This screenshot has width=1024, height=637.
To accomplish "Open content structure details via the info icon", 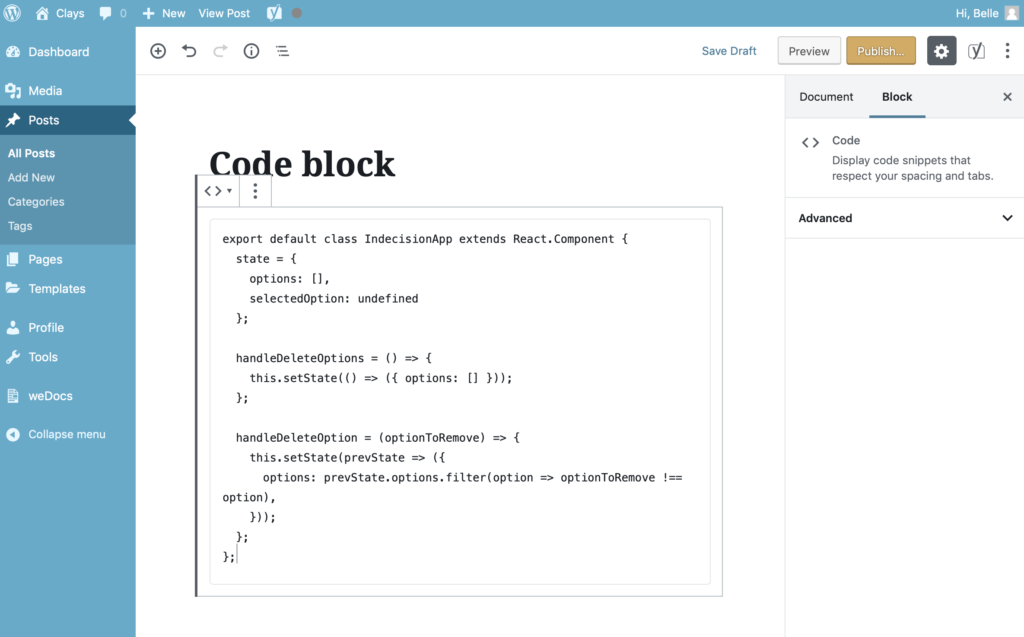I will pyautogui.click(x=250, y=50).
